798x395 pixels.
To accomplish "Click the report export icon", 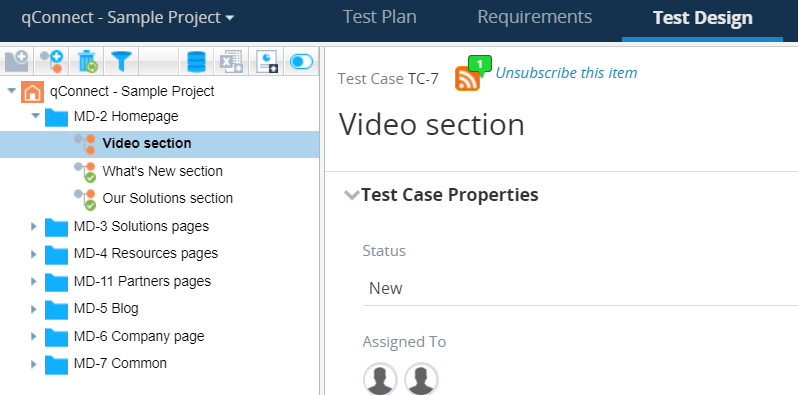I will [x=267, y=61].
